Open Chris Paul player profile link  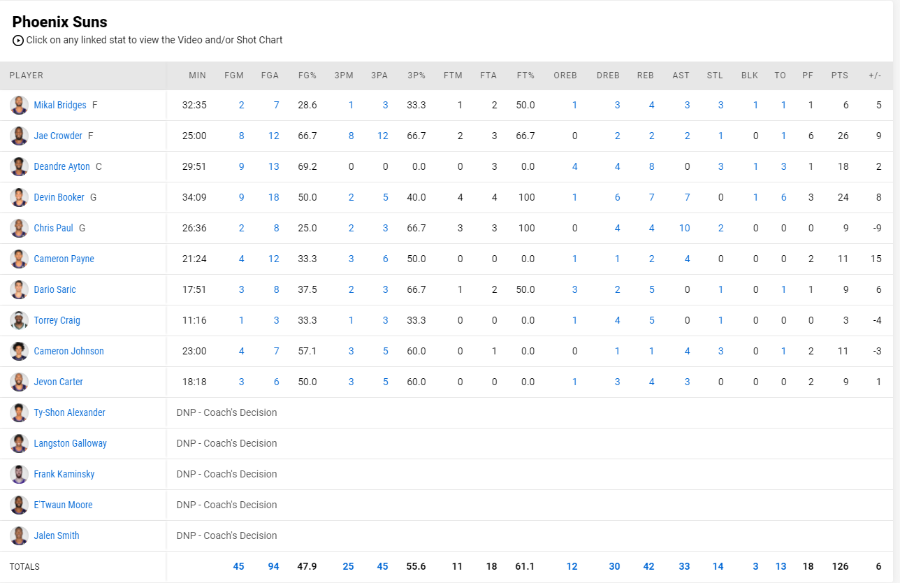click(x=53, y=228)
